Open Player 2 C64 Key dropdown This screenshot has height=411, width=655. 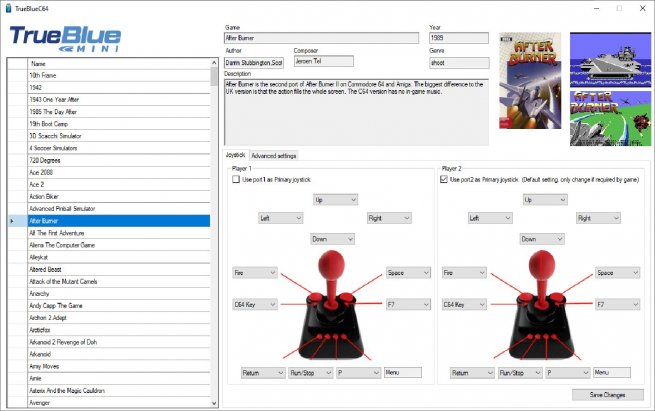click(465, 304)
